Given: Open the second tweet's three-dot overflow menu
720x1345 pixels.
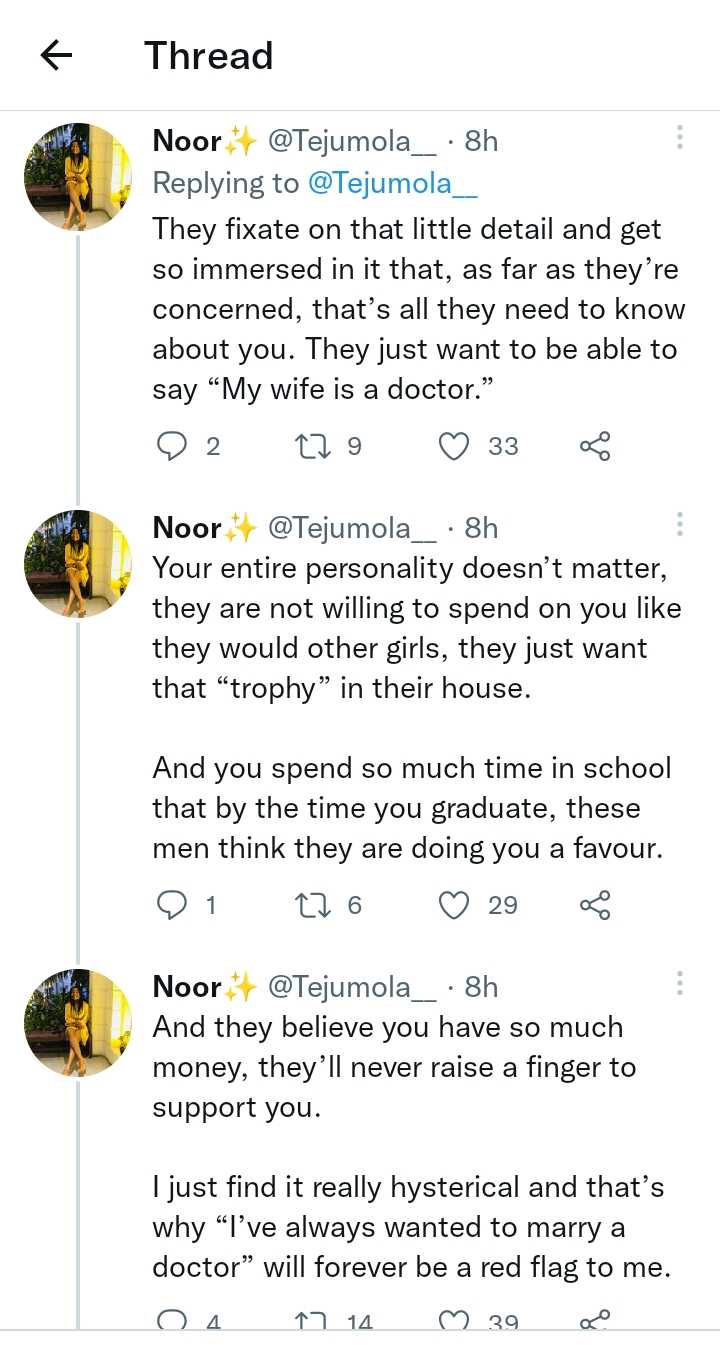Looking at the screenshot, I should click(679, 525).
